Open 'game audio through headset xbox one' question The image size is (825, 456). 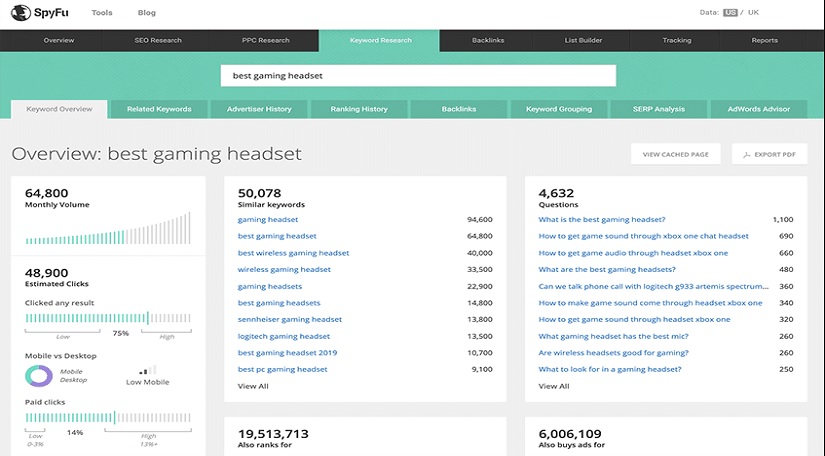point(633,253)
